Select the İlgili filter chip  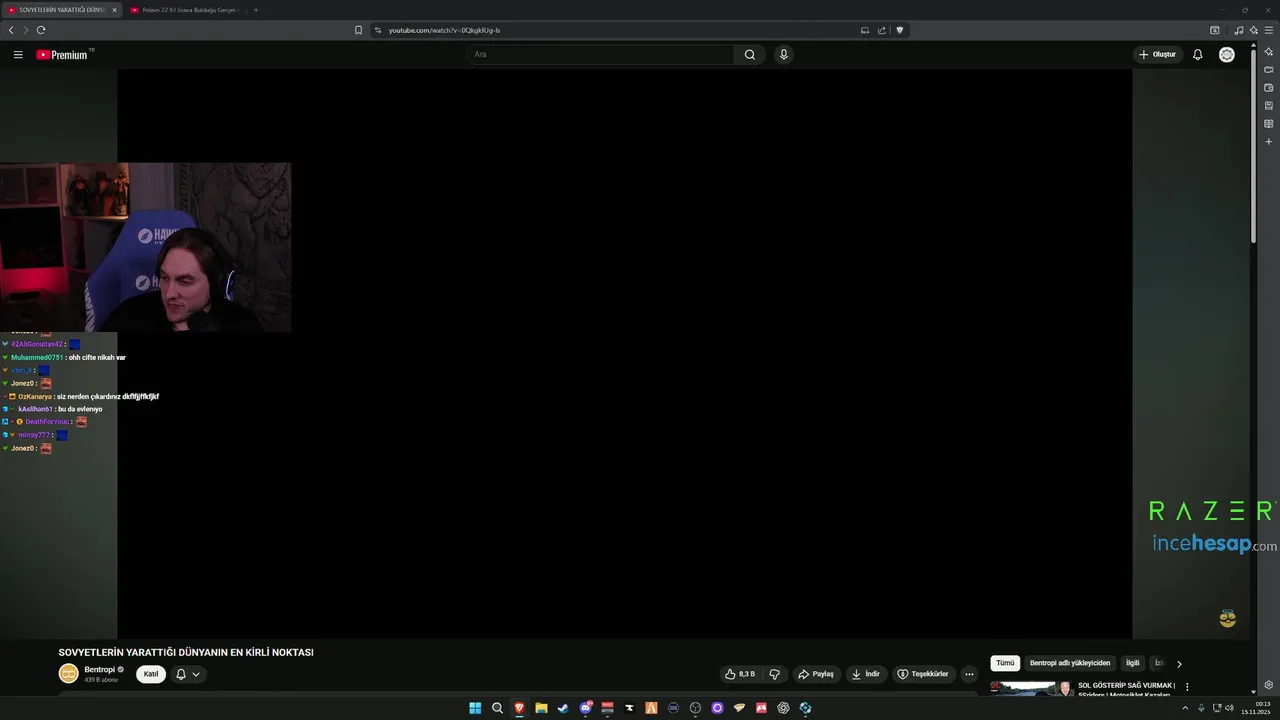tap(1133, 663)
